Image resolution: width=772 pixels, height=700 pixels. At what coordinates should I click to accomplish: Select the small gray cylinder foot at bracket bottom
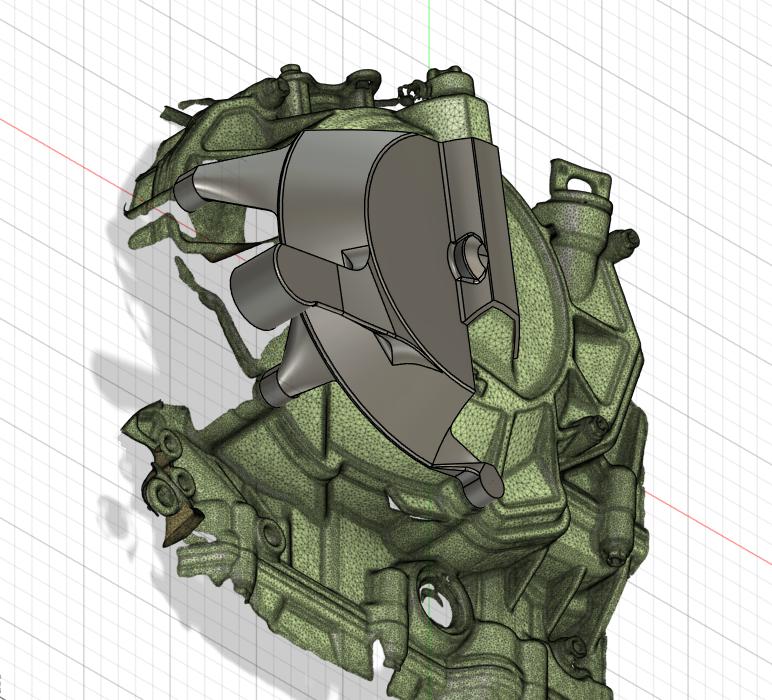click(x=482, y=486)
